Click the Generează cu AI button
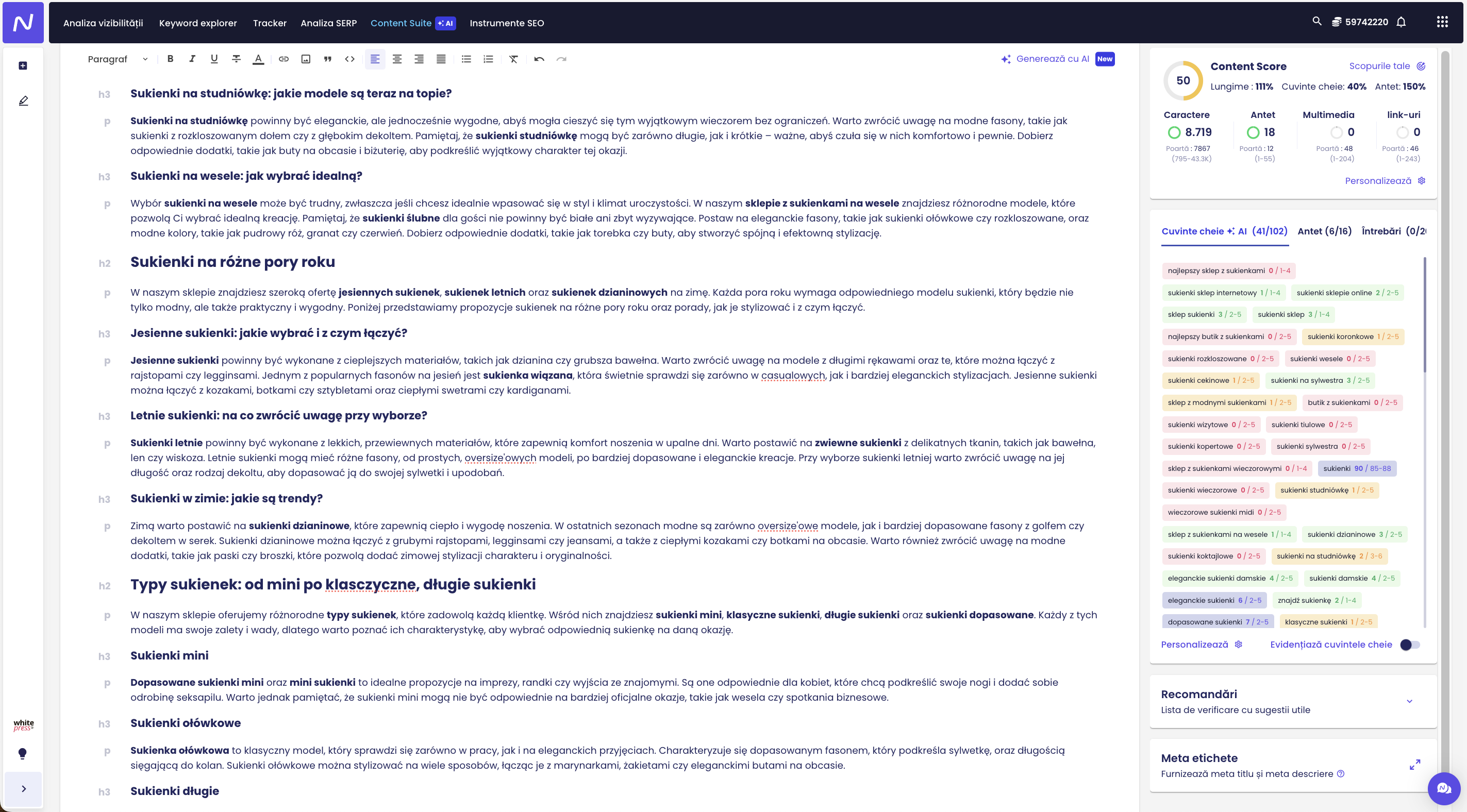Viewport: 1467px width, 812px height. pos(1053,59)
